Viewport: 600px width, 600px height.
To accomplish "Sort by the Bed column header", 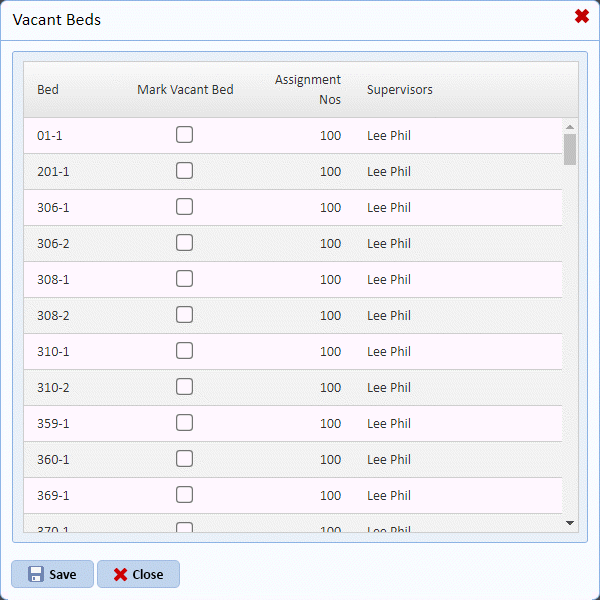I will pyautogui.click(x=48, y=90).
